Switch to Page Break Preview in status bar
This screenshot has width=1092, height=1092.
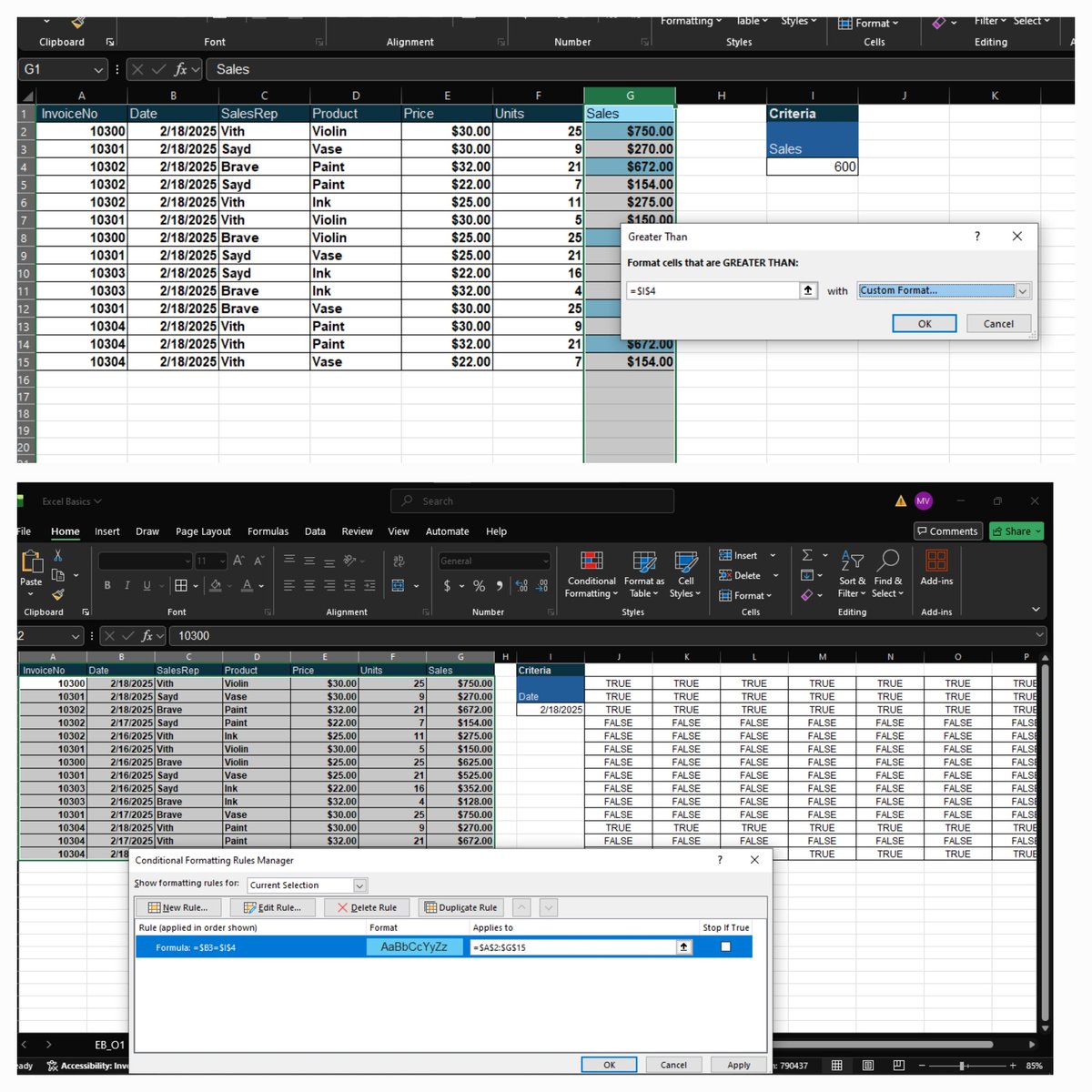(x=898, y=1065)
